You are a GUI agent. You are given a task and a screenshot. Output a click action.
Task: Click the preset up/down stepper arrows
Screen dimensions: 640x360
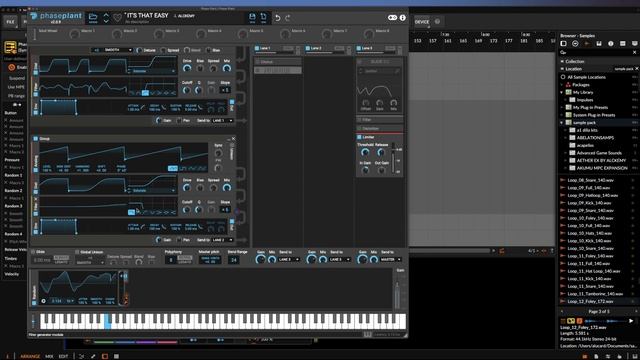(106, 18)
